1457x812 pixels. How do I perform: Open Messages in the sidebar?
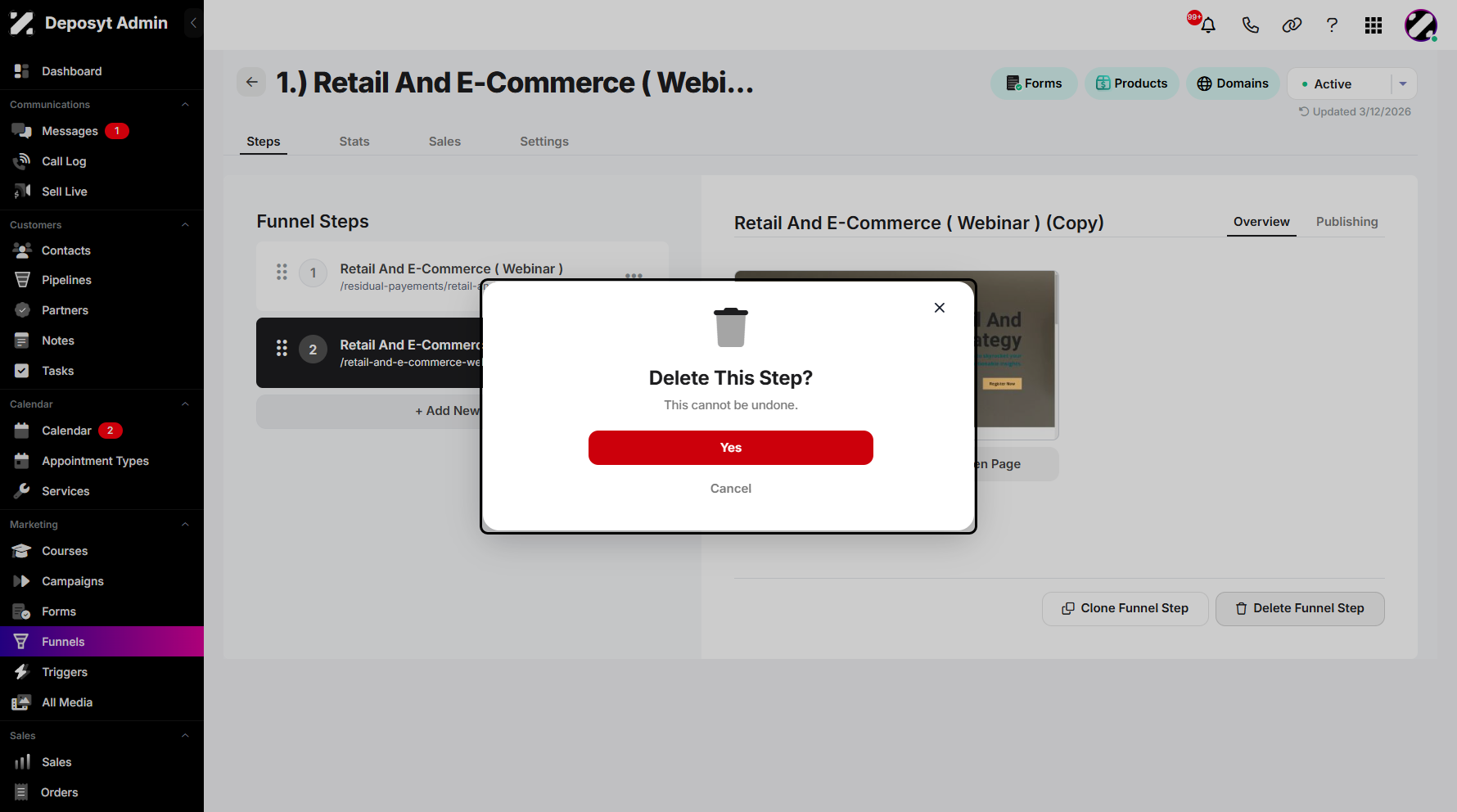101,131
